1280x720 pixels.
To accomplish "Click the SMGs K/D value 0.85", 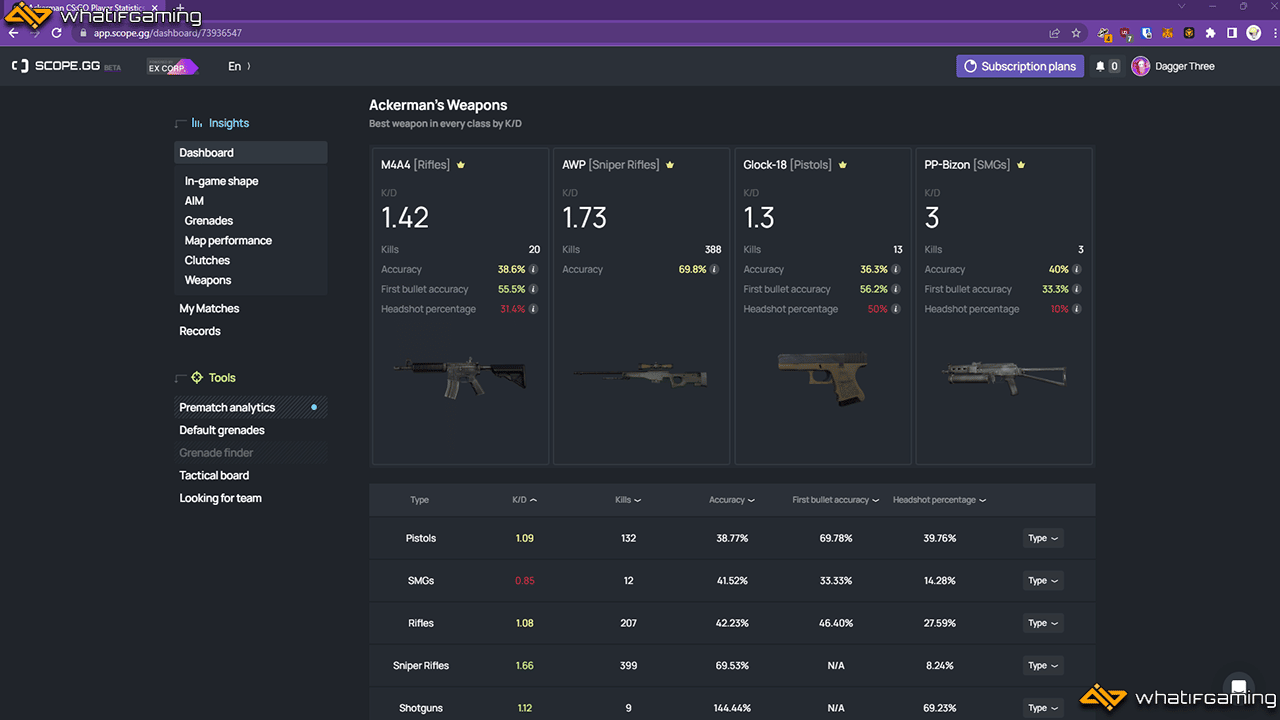I will click(x=524, y=580).
